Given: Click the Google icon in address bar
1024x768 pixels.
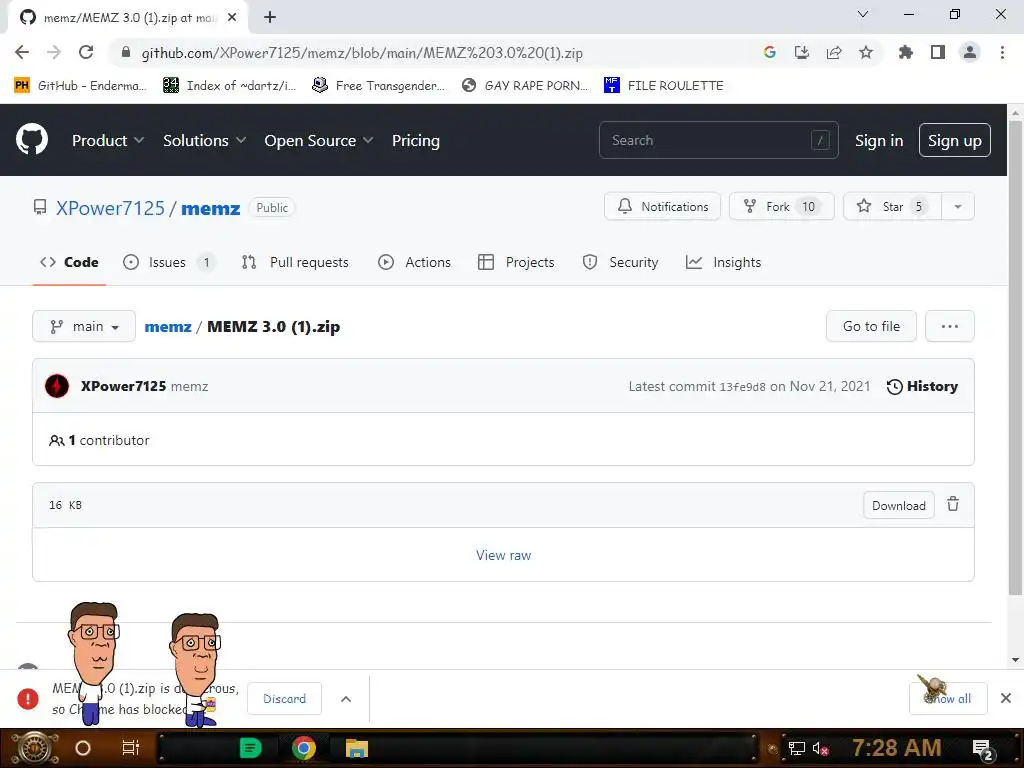Looking at the screenshot, I should pos(770,52).
